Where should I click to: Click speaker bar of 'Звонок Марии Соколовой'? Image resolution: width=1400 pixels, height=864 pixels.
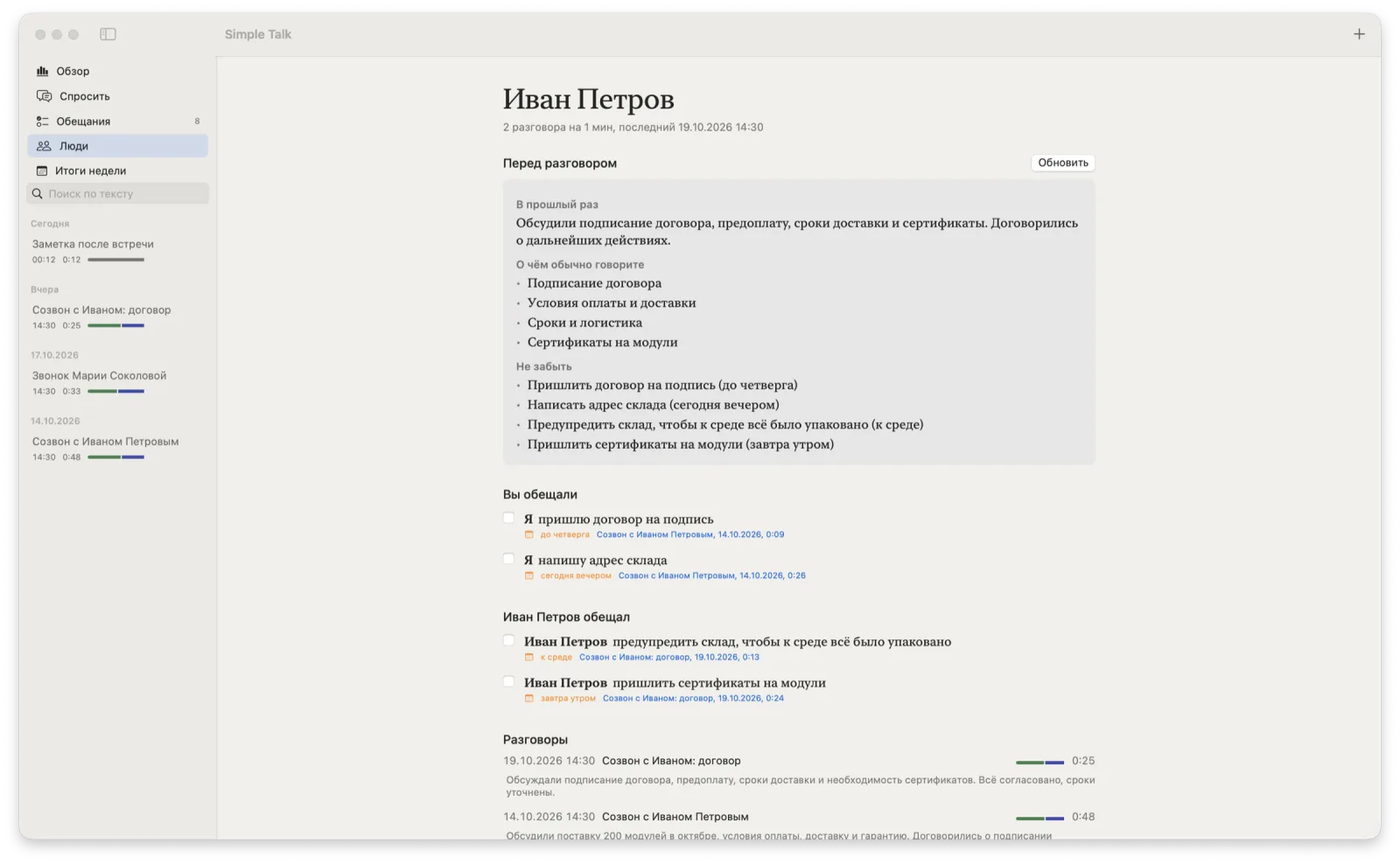115,391
